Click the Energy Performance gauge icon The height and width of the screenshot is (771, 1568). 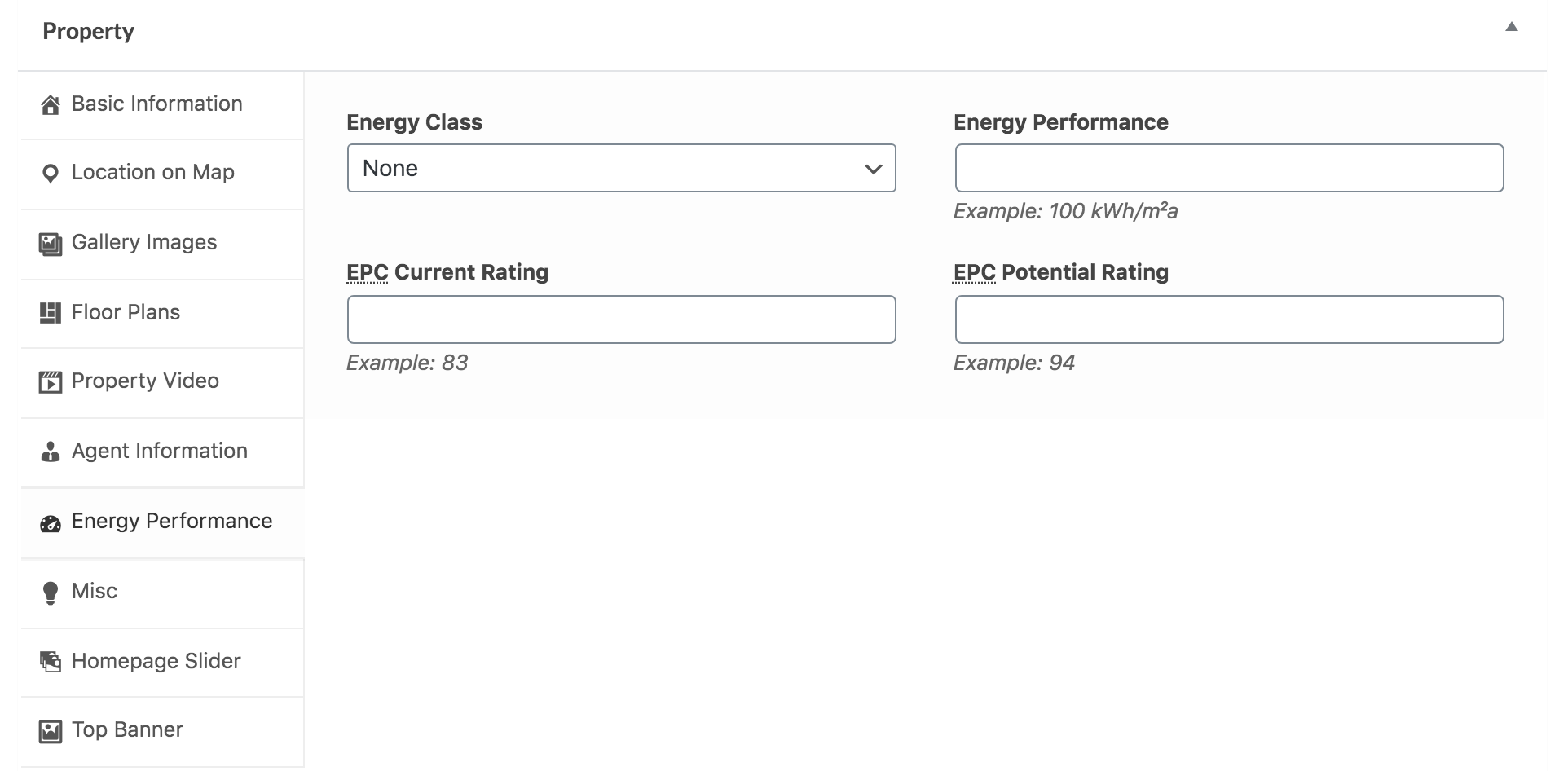(x=51, y=523)
